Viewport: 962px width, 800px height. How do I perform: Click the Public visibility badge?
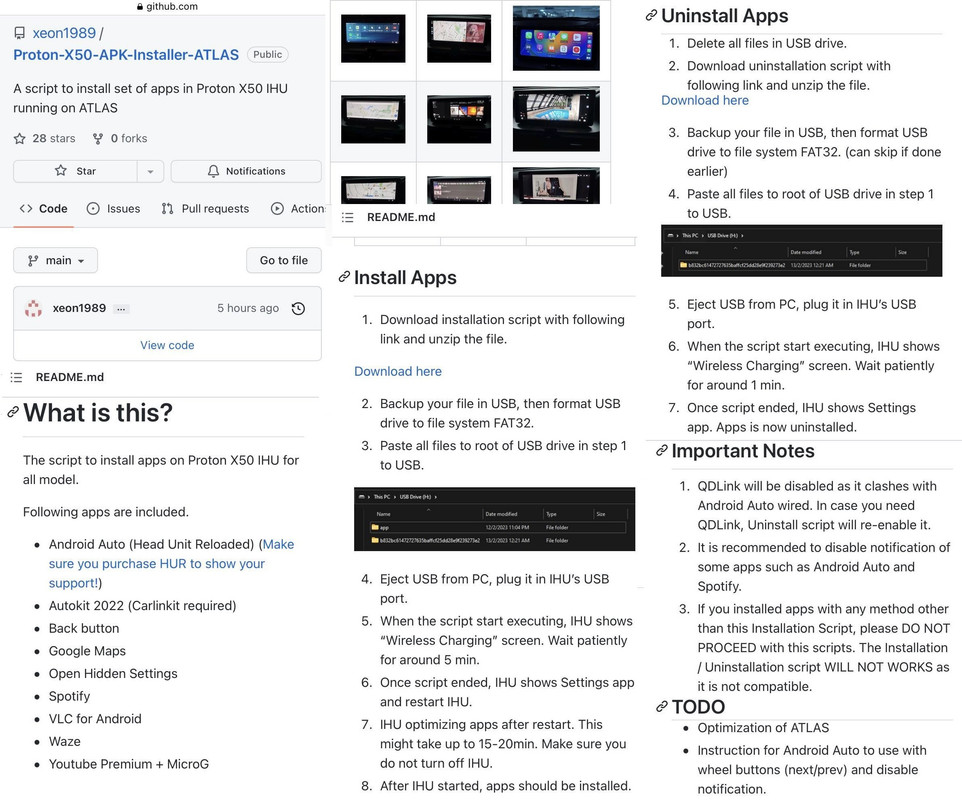[267, 55]
